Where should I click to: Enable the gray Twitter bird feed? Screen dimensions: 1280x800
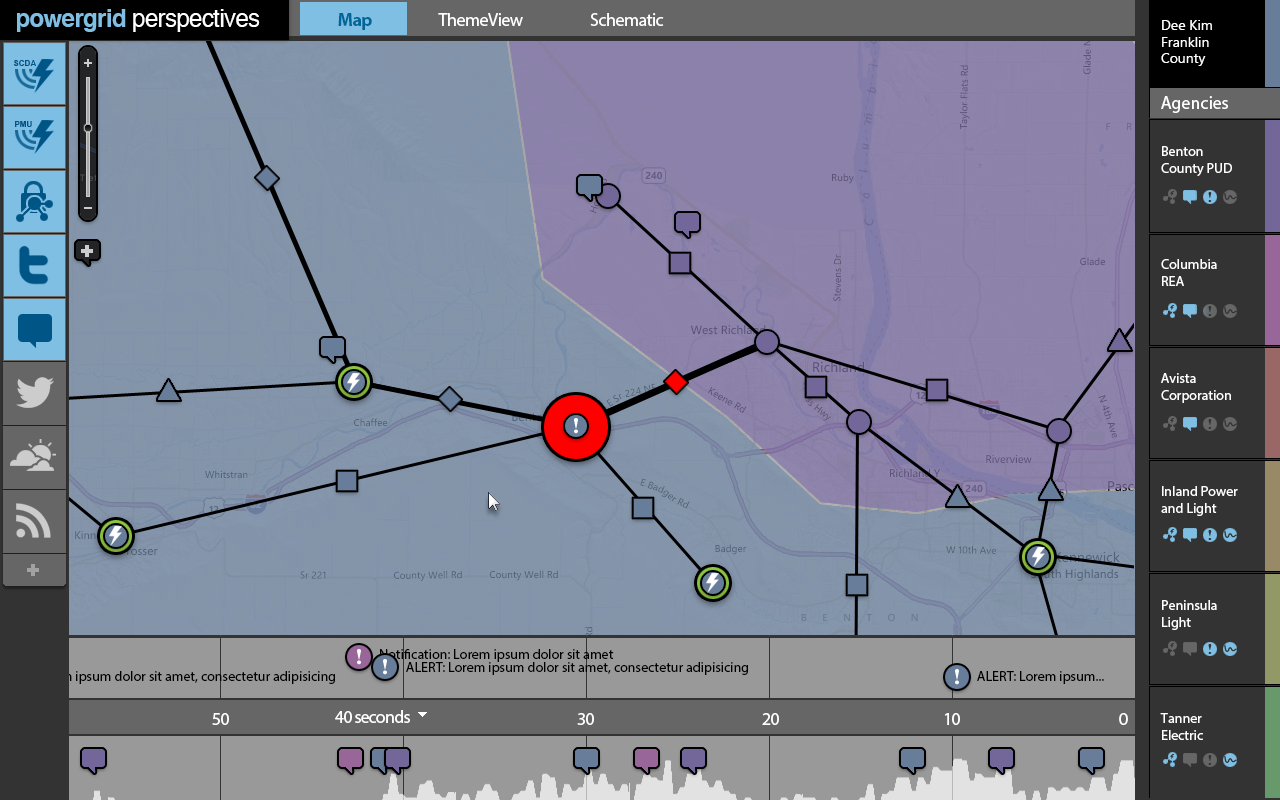click(x=34, y=393)
